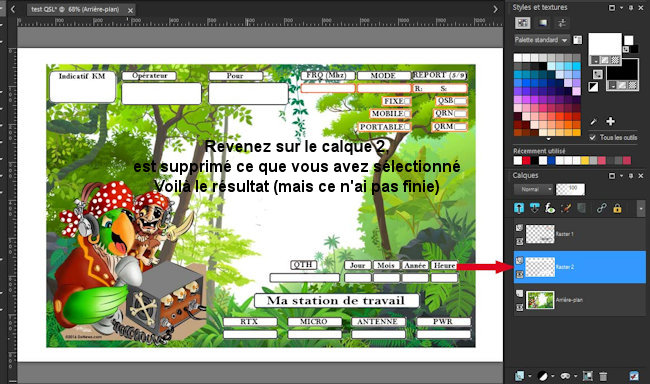
Task: Select the Arrière-plan layer name
Action: (569, 300)
